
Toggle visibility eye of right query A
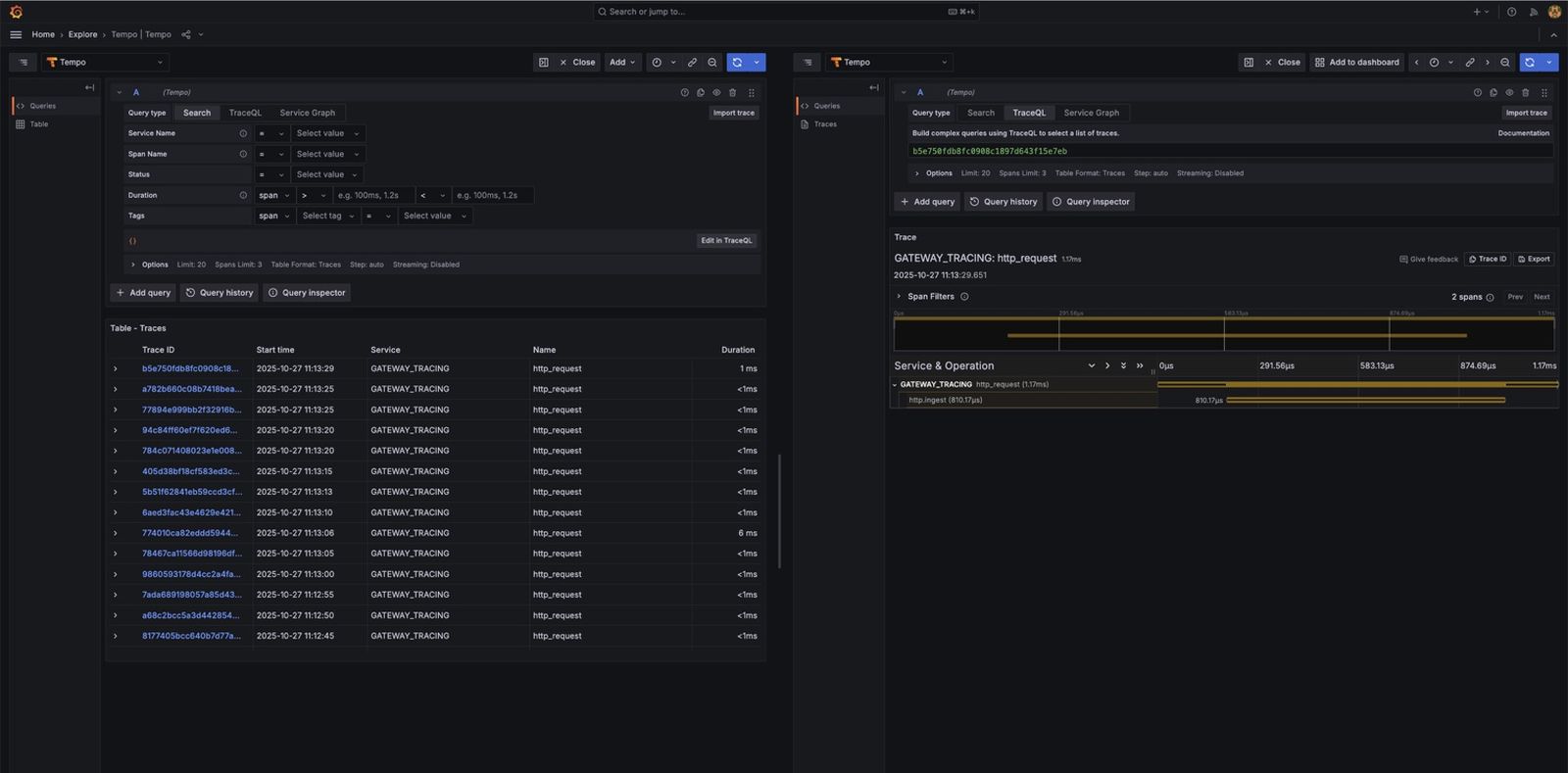pyautogui.click(x=1509, y=92)
